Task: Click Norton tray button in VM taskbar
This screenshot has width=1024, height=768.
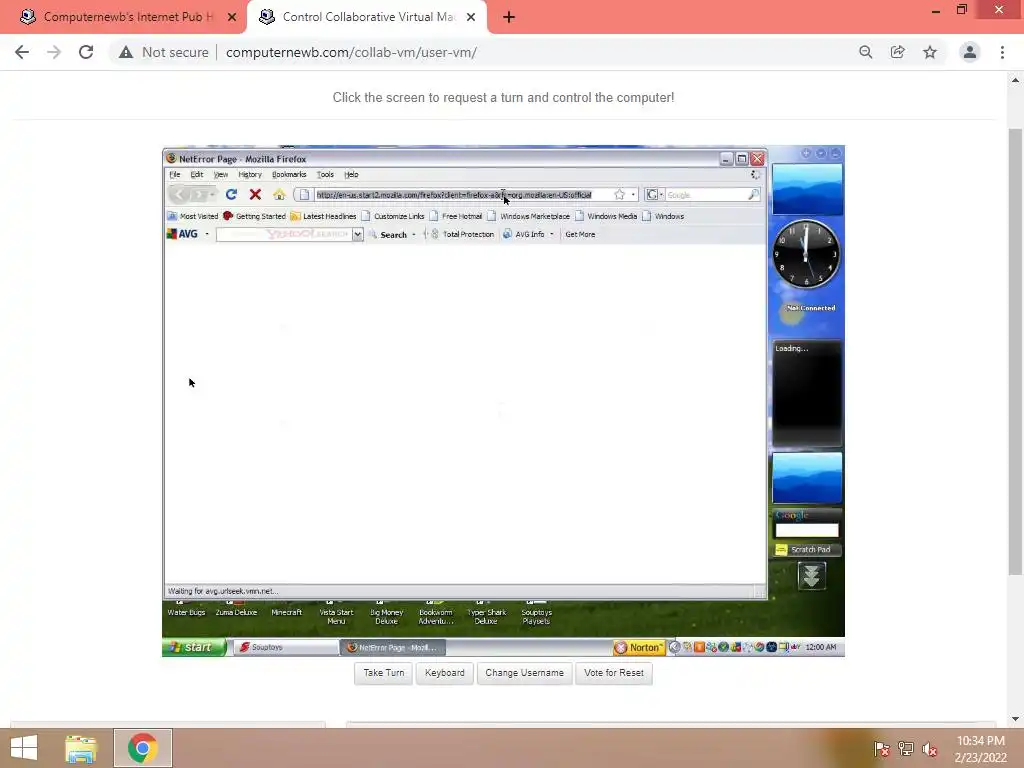Action: point(639,647)
